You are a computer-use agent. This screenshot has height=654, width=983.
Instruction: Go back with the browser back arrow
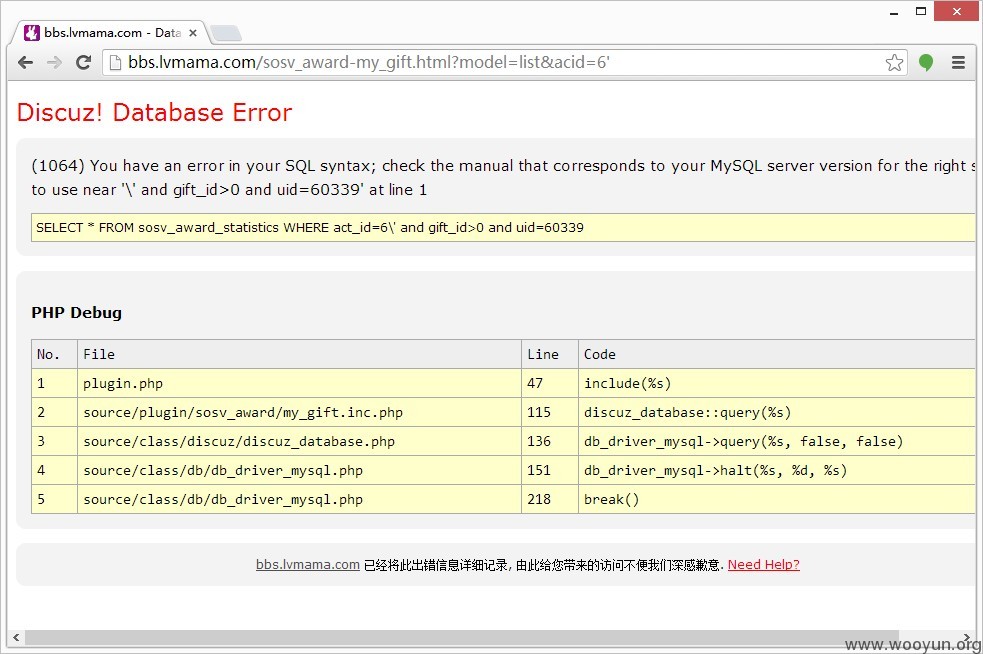(25, 62)
